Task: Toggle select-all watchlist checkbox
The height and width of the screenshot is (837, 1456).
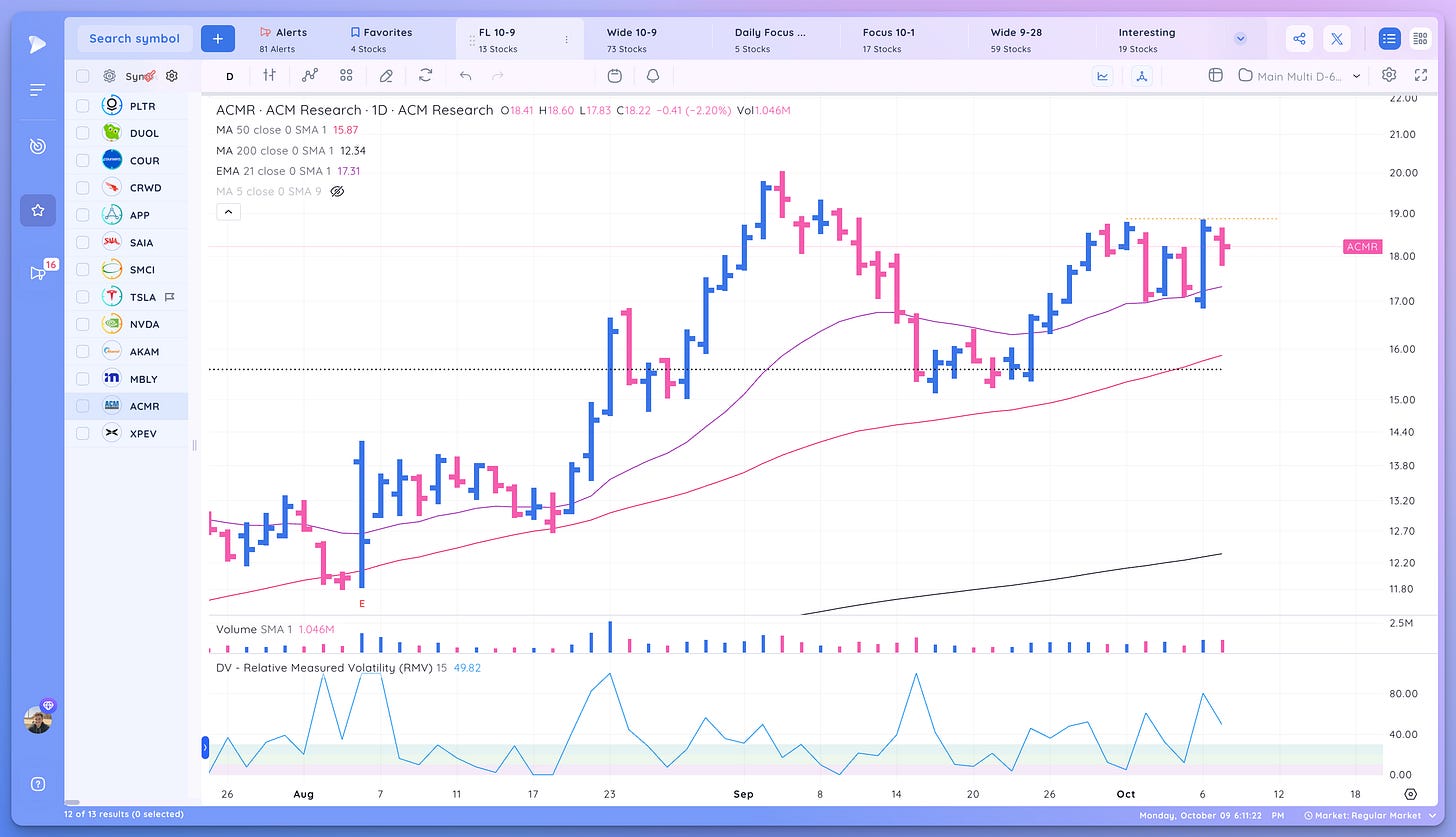Action: click(x=83, y=76)
